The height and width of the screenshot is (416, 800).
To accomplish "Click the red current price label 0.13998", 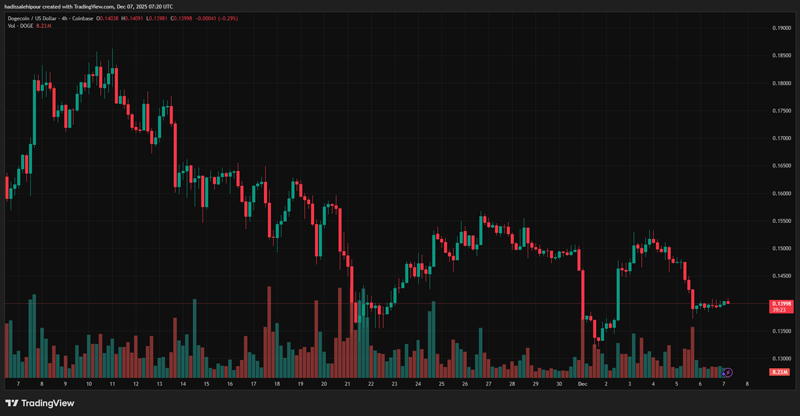I will pos(782,303).
